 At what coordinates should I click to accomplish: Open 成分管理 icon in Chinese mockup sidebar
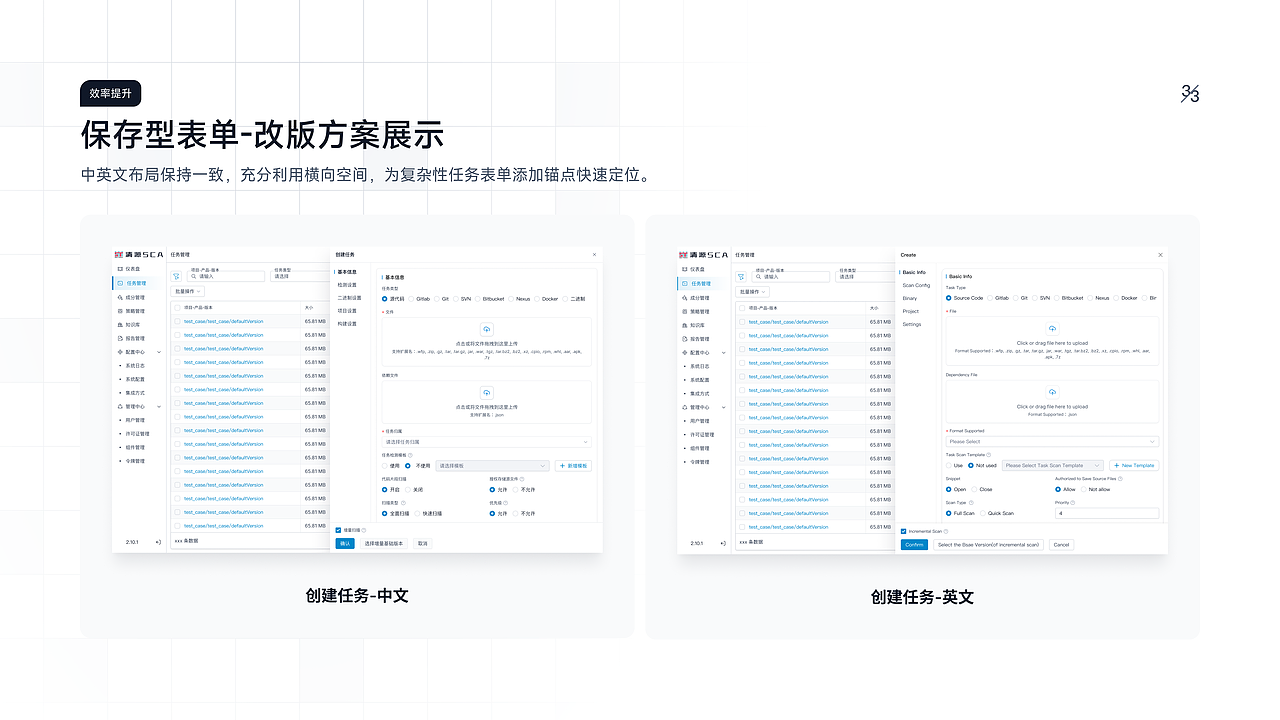(121, 297)
